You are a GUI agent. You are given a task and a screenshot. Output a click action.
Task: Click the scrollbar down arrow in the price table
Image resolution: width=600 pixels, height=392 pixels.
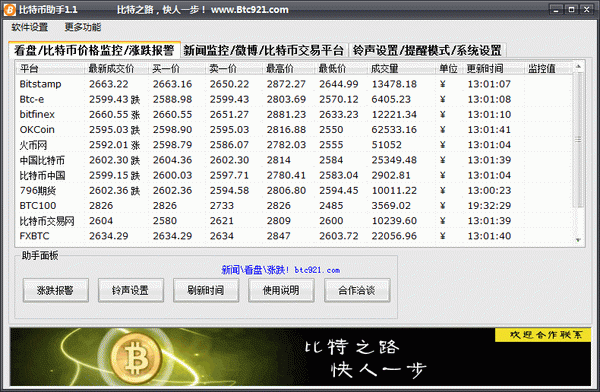(x=578, y=240)
